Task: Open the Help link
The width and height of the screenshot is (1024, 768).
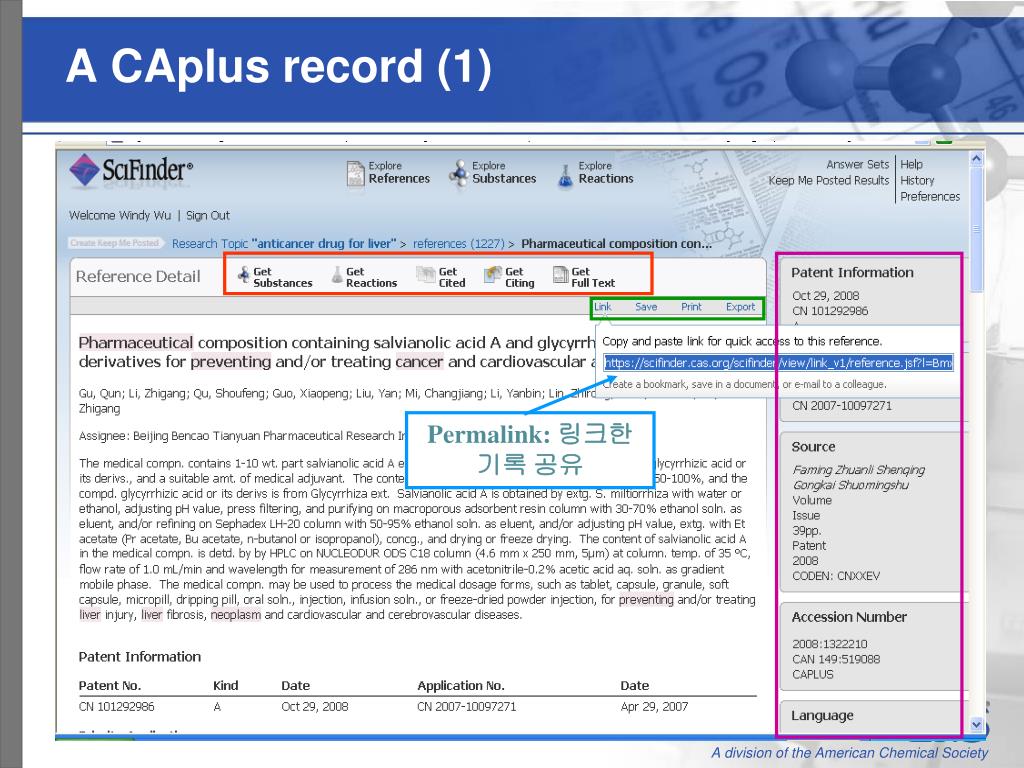Action: click(x=911, y=165)
